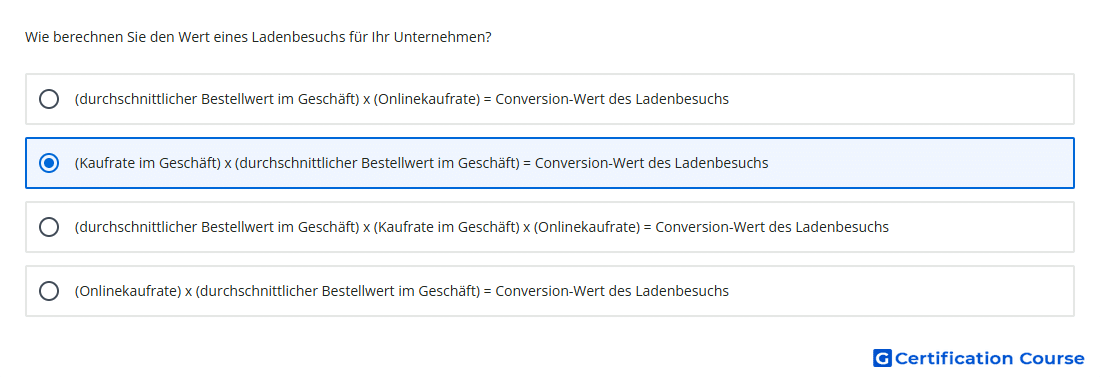Click the word 'Unternehmen?' in the question
The height and width of the screenshot is (377, 1100).
[443, 37]
